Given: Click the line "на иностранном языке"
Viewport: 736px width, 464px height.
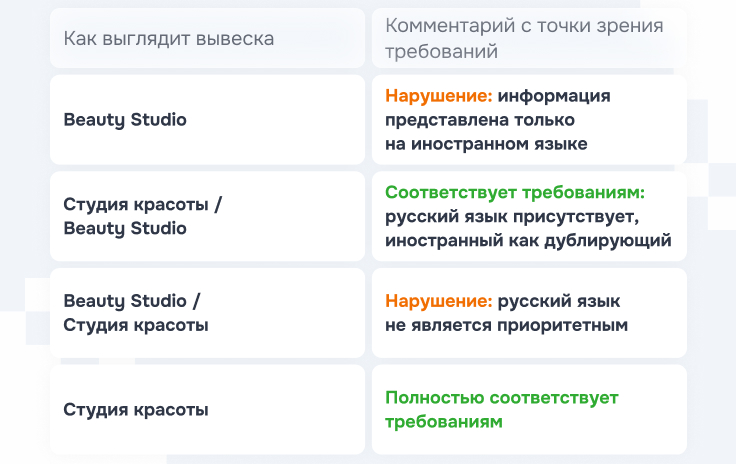Looking at the screenshot, I should pos(486,144).
